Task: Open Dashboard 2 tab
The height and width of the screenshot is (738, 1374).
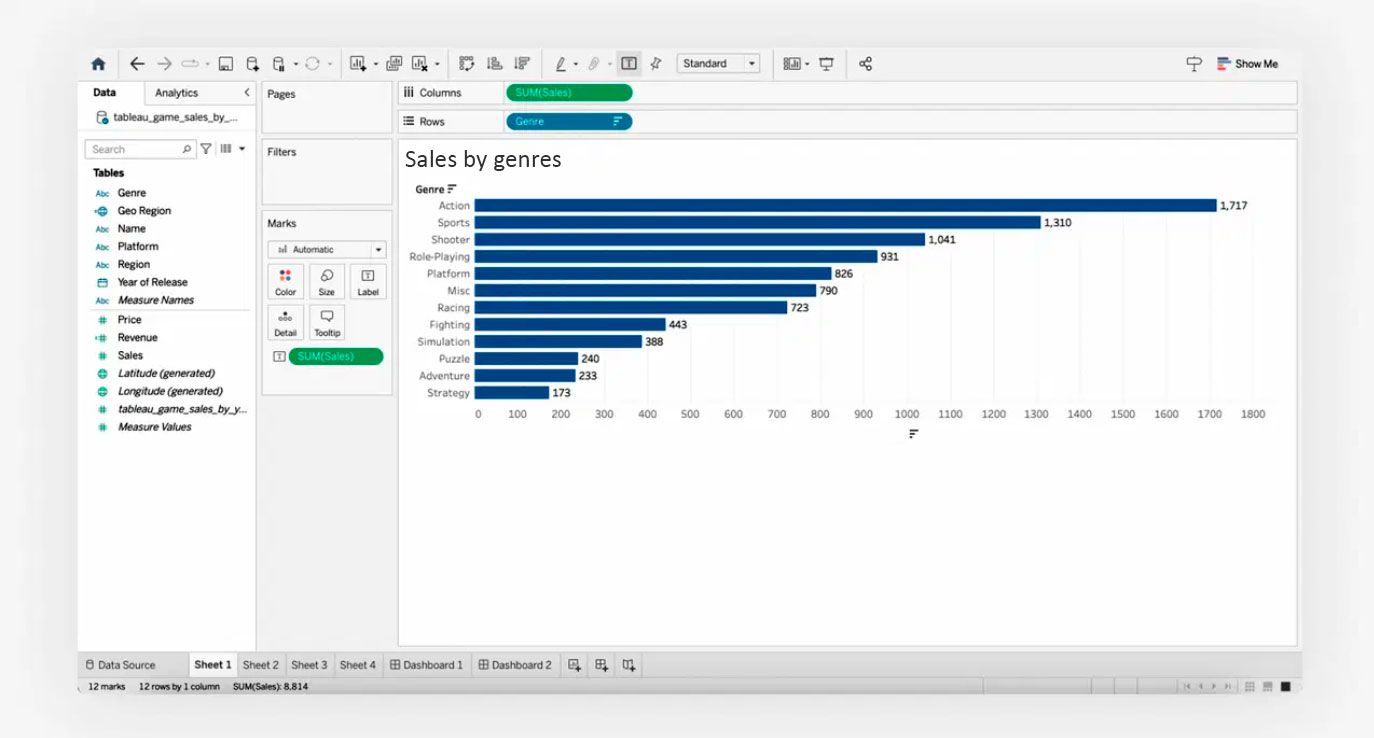Action: (x=515, y=665)
